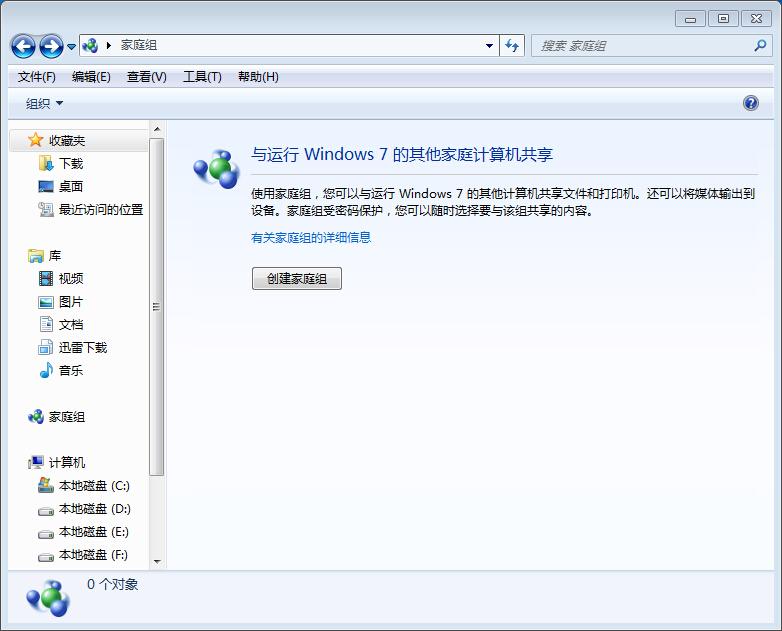Click the 创建家庭组 button

point(297,278)
